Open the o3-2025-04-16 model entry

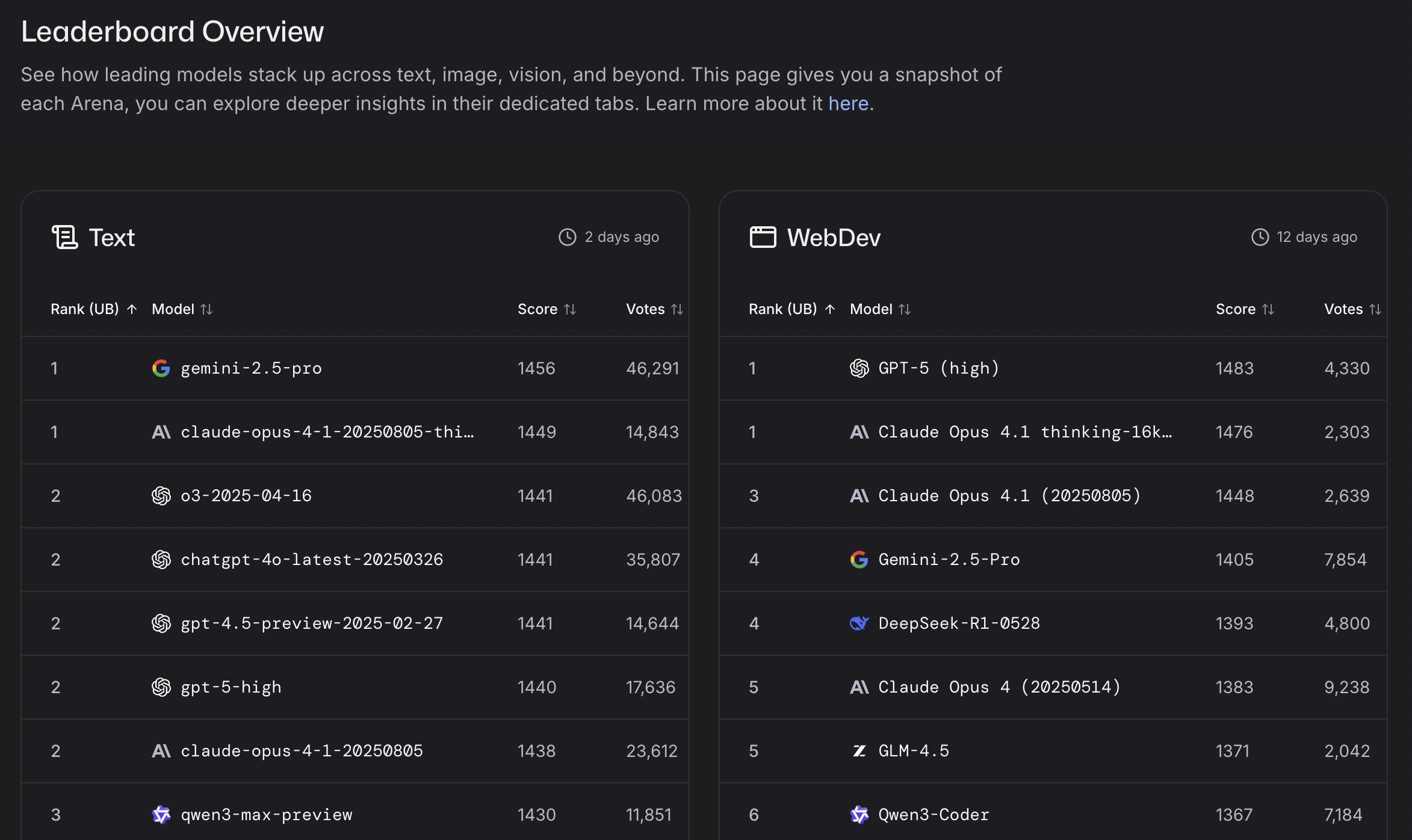(246, 496)
